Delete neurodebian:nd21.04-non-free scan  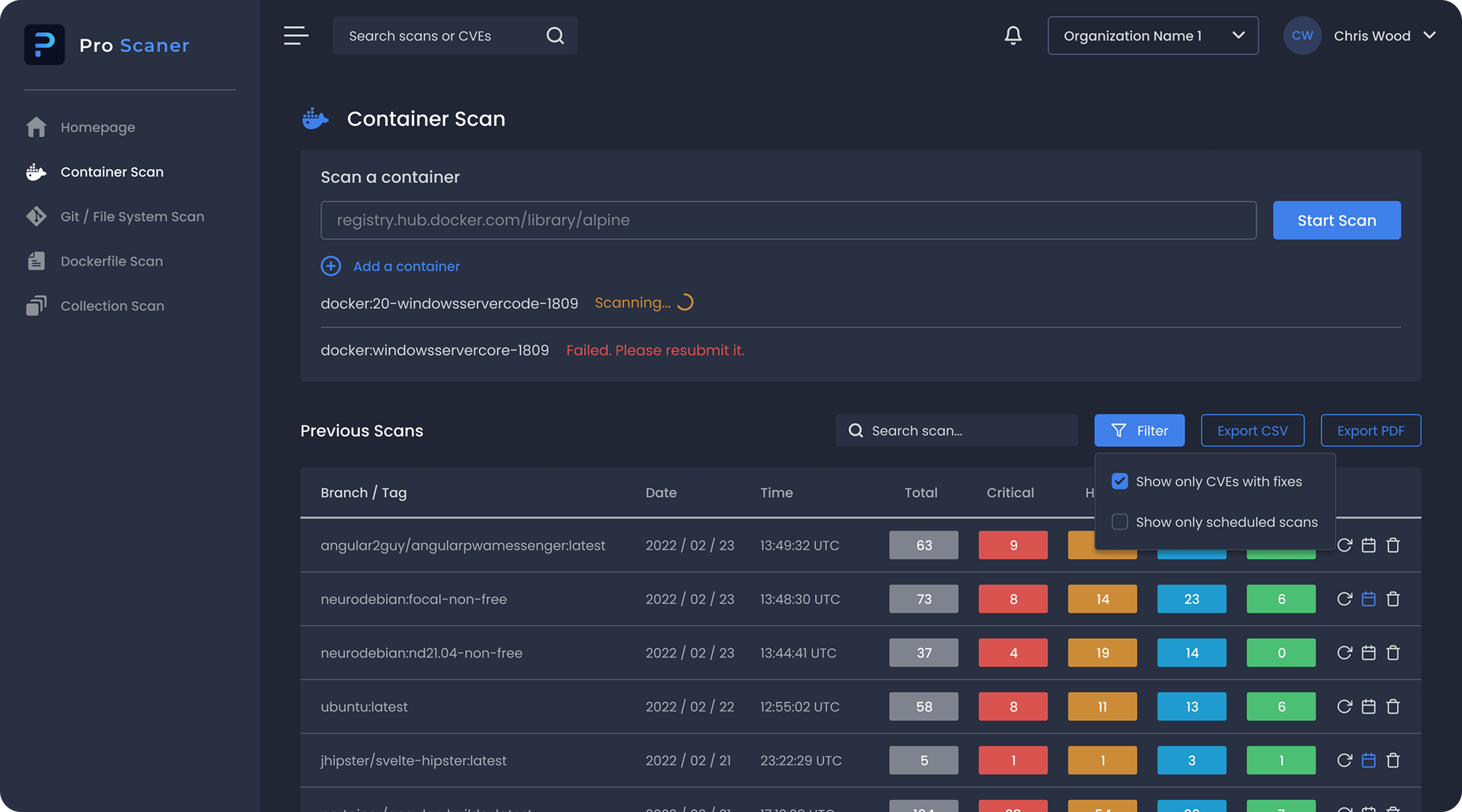coord(1393,653)
